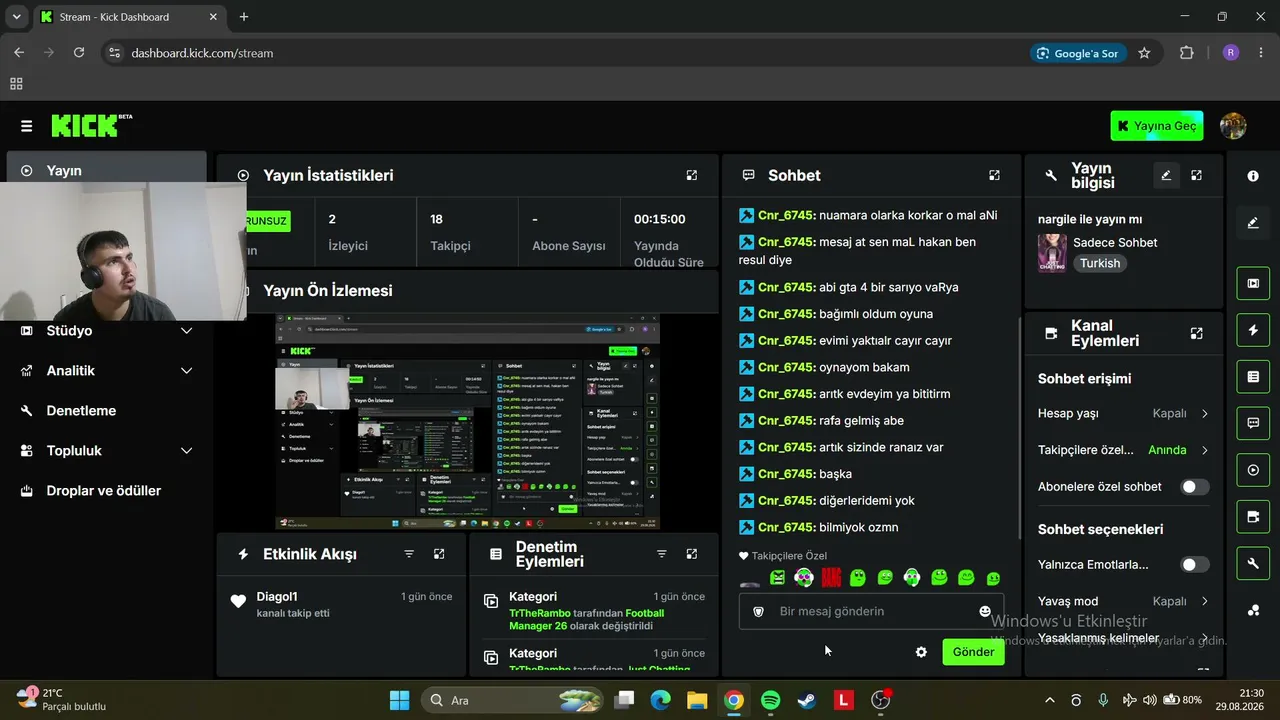Click the Yayına Geç button
Screen dimensions: 1280x720
point(1157,126)
